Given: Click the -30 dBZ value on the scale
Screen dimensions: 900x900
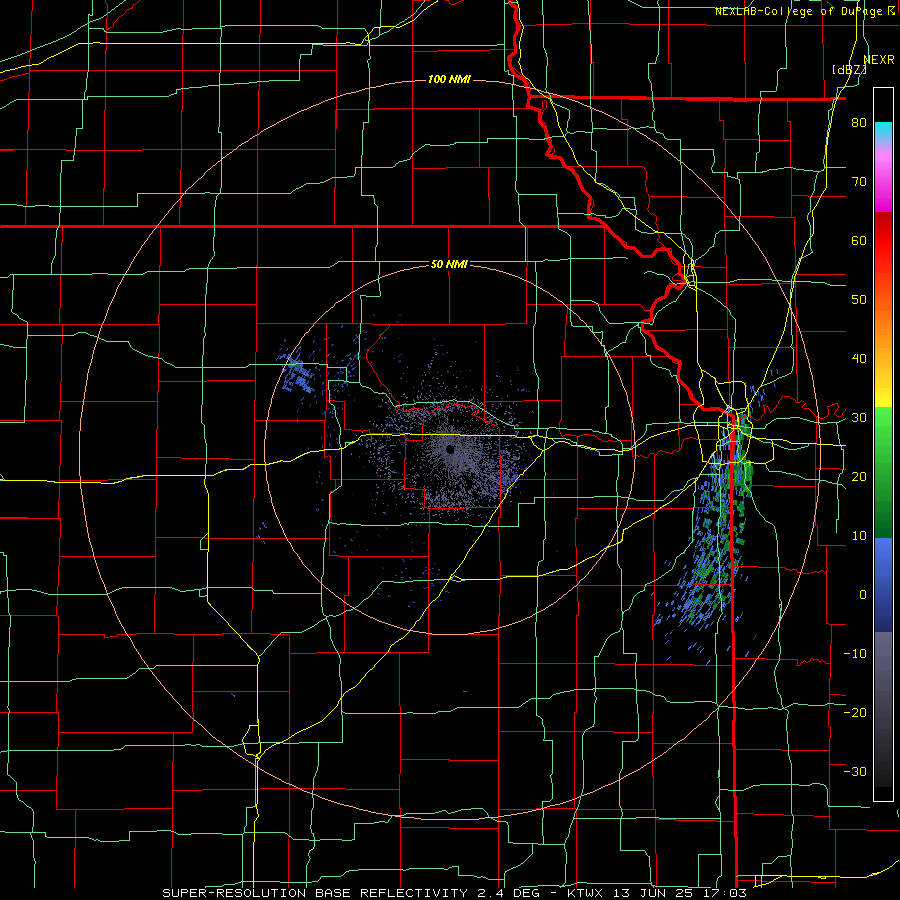Looking at the screenshot, I should point(855,771).
